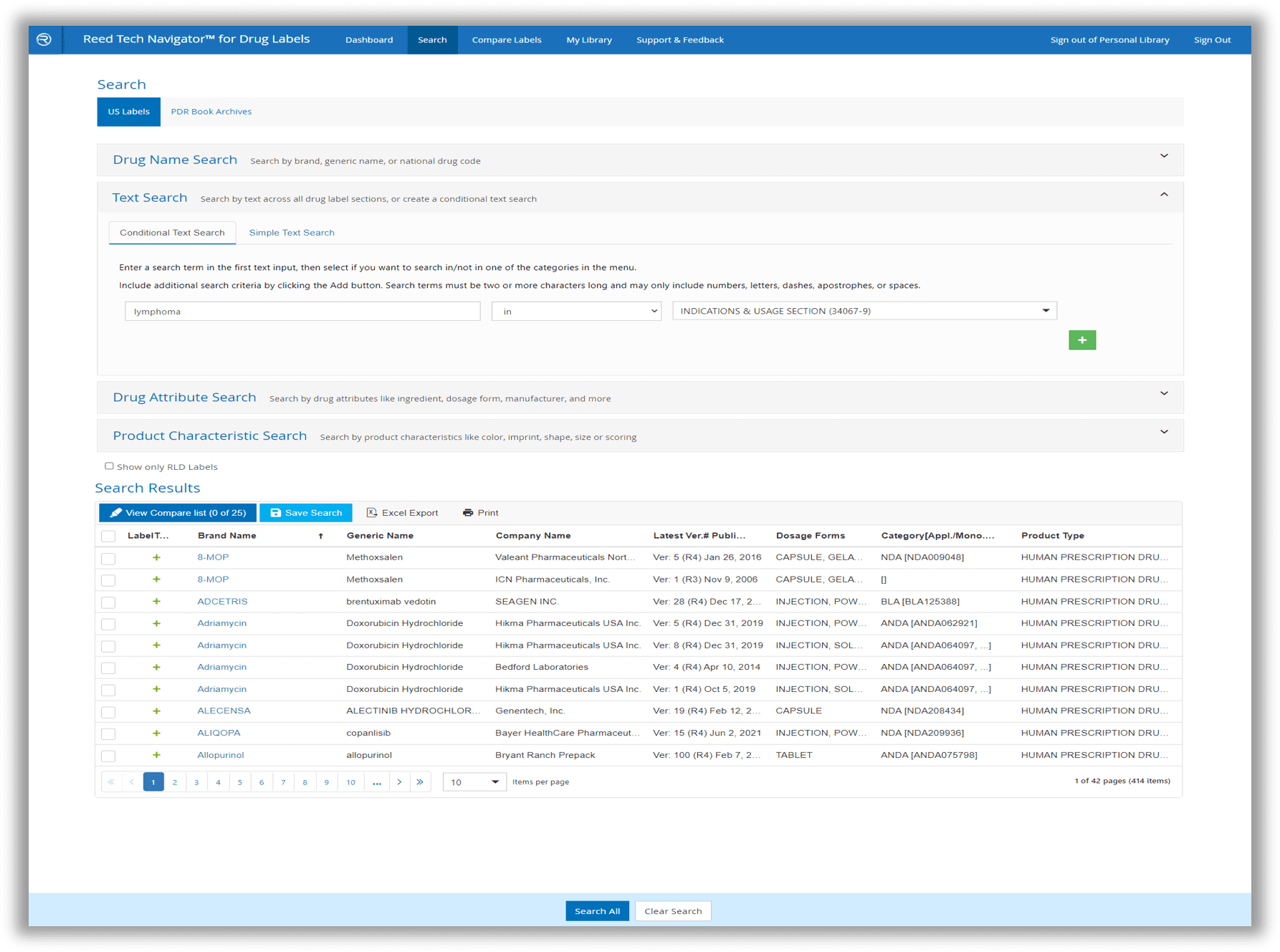
Task: Click the Search navbar item
Action: pos(432,39)
